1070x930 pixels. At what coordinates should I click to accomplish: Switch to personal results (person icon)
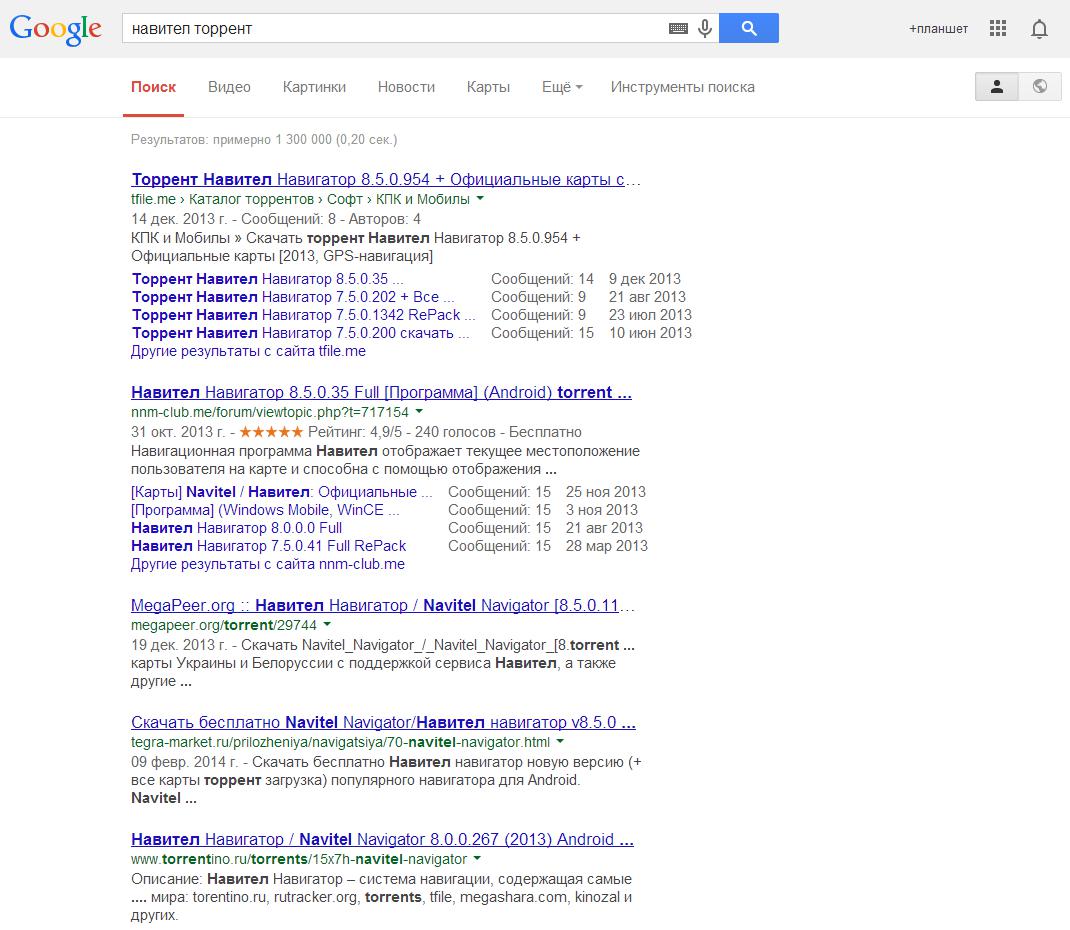[997, 87]
